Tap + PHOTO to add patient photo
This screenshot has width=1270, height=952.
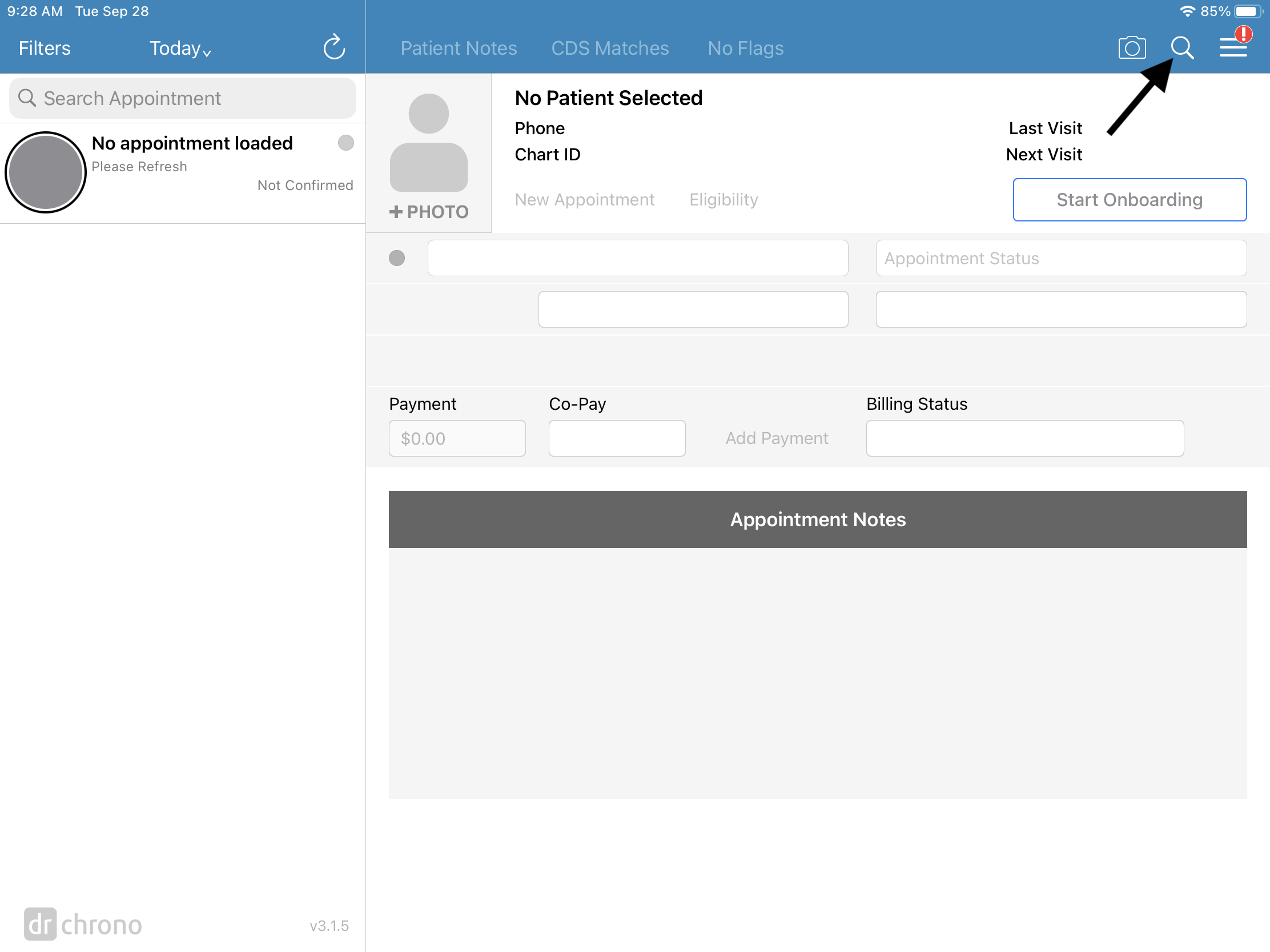coord(428,212)
